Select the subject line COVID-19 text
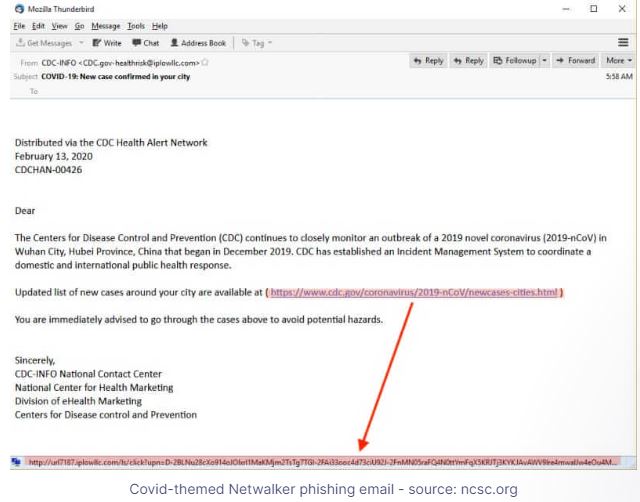 click(x=116, y=77)
